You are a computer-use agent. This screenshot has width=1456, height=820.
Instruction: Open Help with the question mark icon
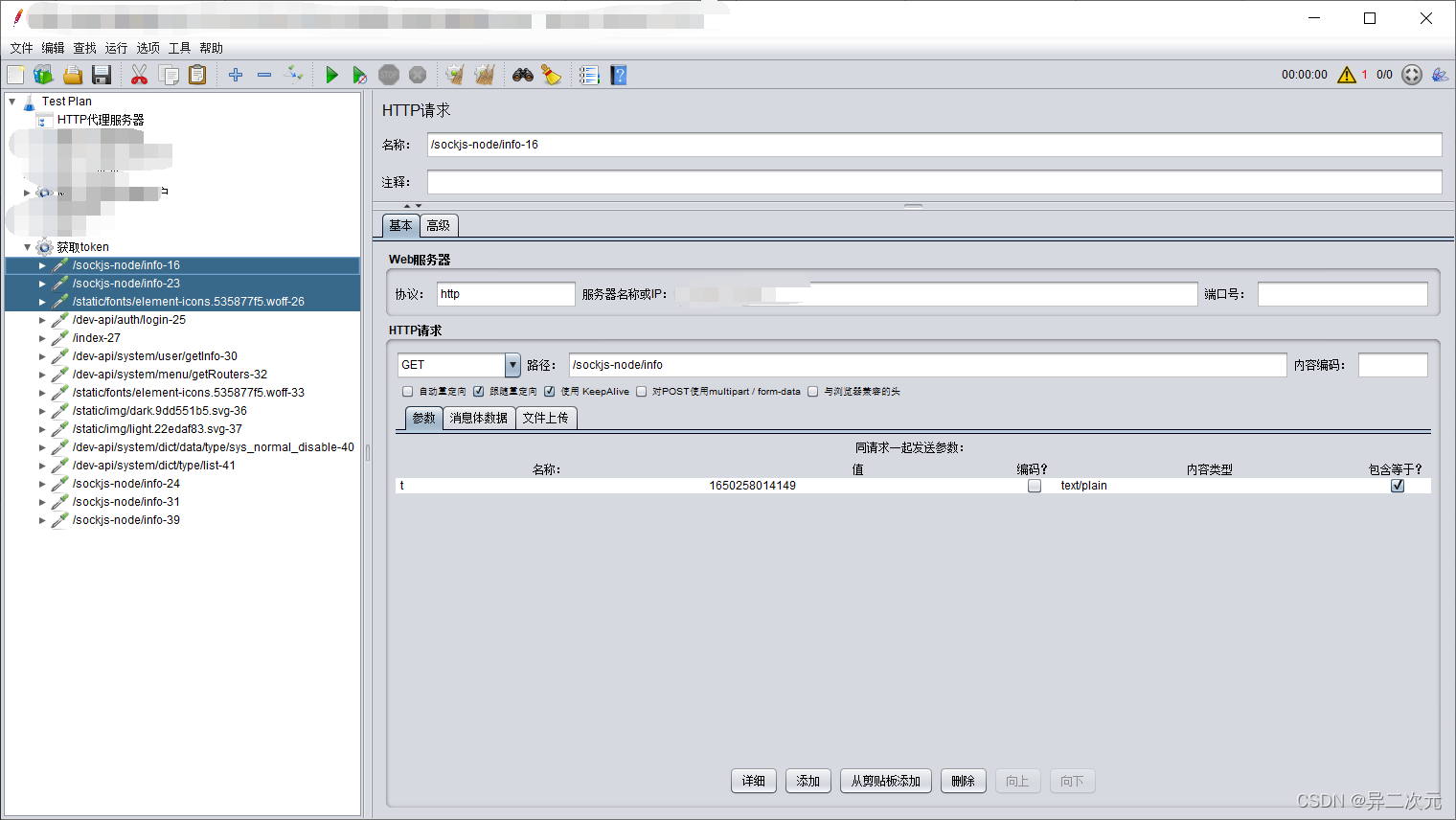click(x=619, y=75)
